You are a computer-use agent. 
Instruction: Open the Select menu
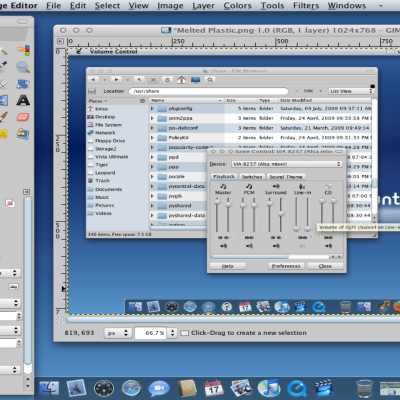pos(107,6)
